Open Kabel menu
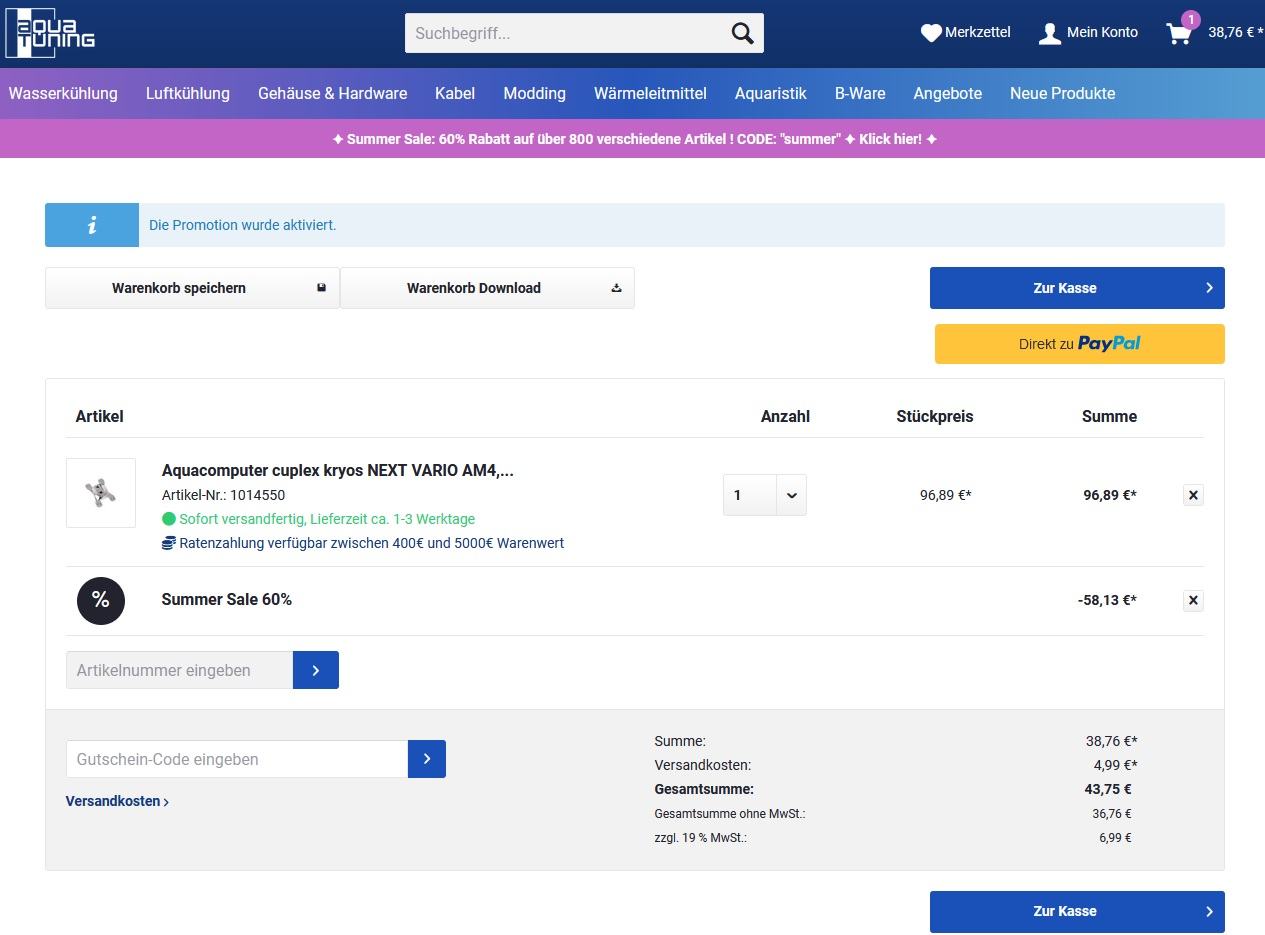 pyautogui.click(x=455, y=93)
